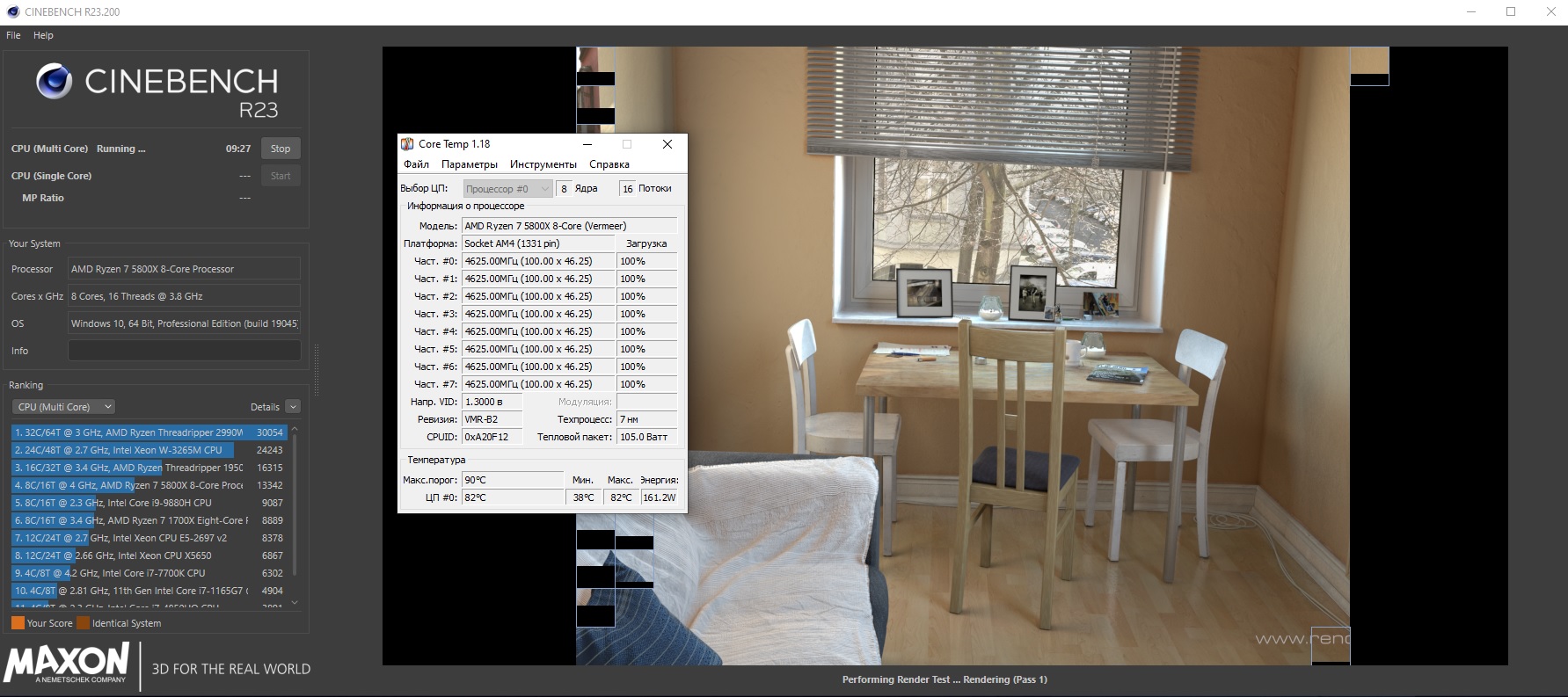Select ranking row 1, Ryzen Threadripper 2990W
Viewport: 1568px width, 697px height.
pyautogui.click(x=149, y=432)
